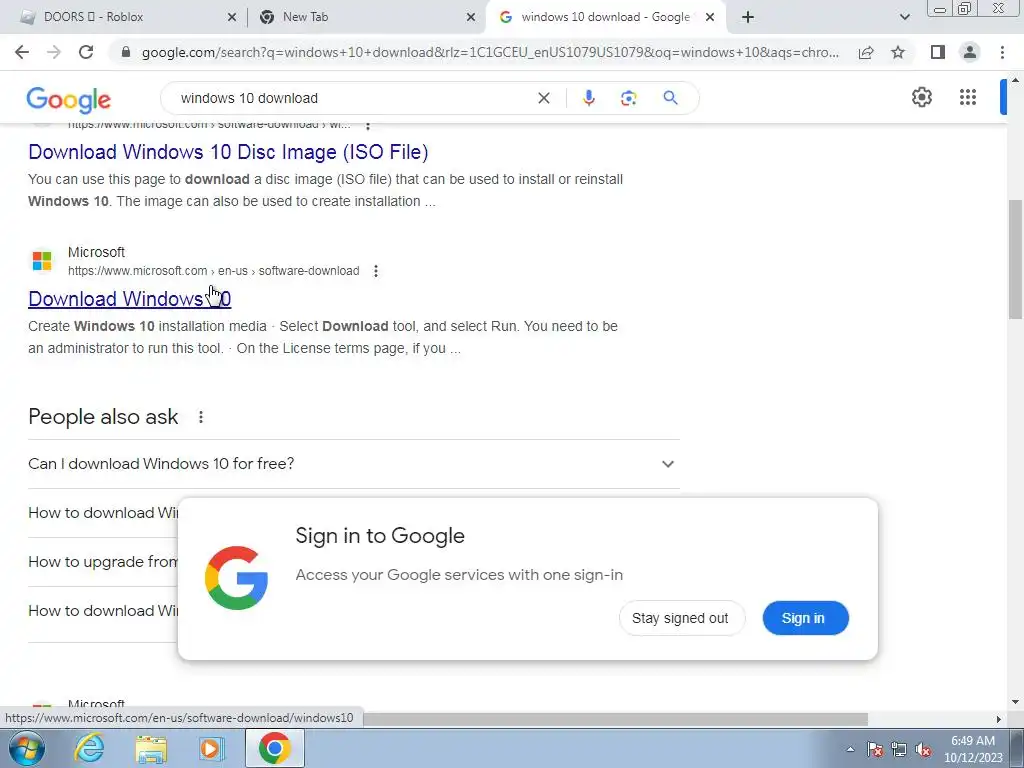The image size is (1024, 768).
Task: Open Download Windows 10 Disc Image link
Action: pos(228,152)
